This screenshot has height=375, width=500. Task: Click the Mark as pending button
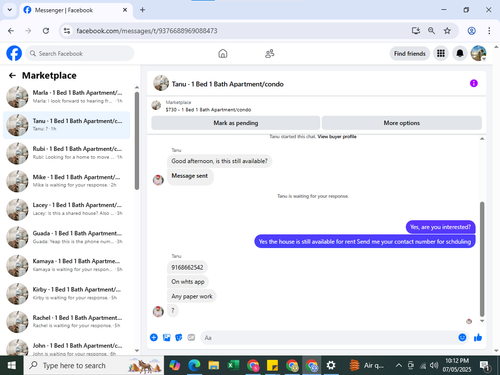coord(236,123)
